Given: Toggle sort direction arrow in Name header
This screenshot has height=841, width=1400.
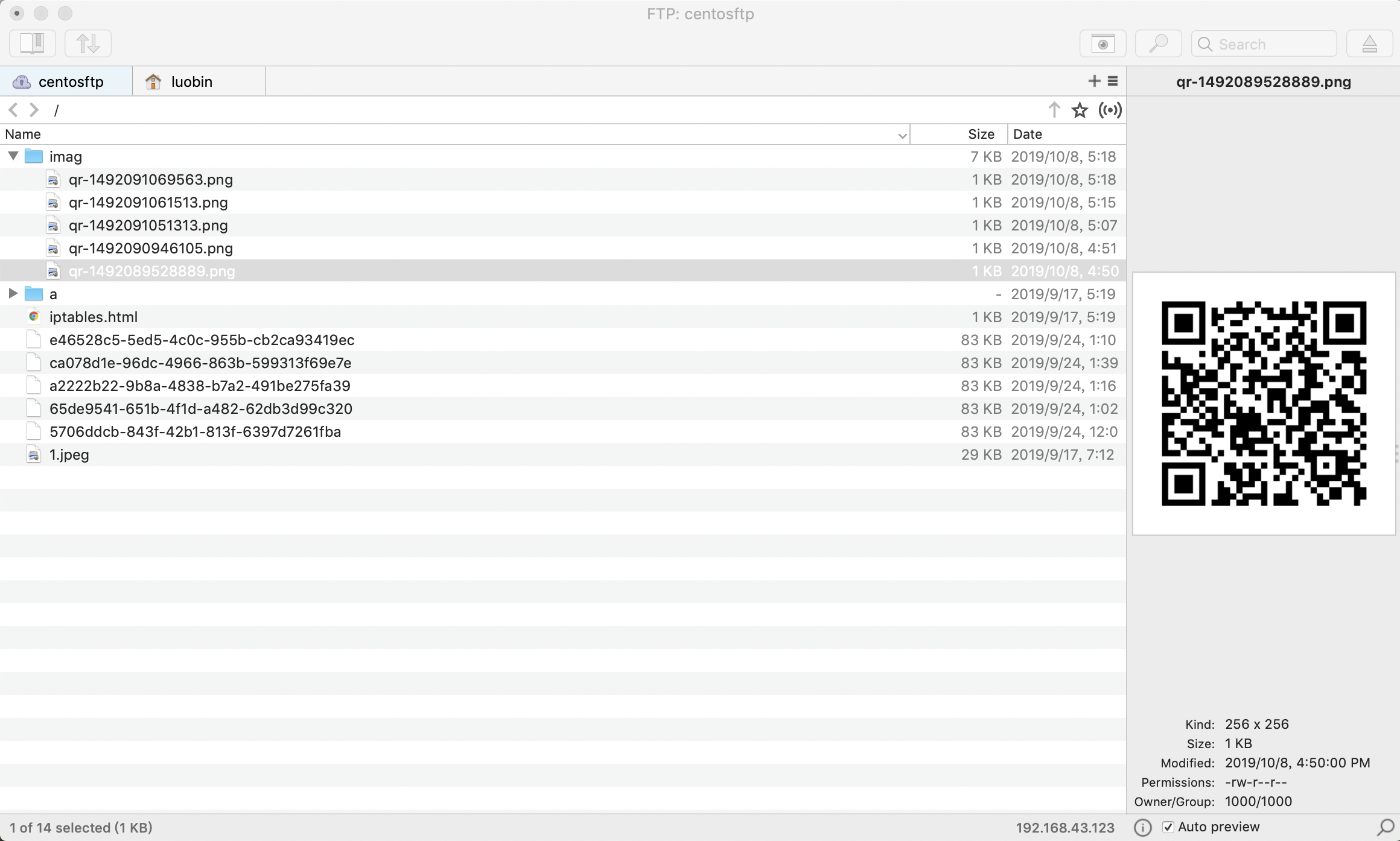Looking at the screenshot, I should 903,136.
